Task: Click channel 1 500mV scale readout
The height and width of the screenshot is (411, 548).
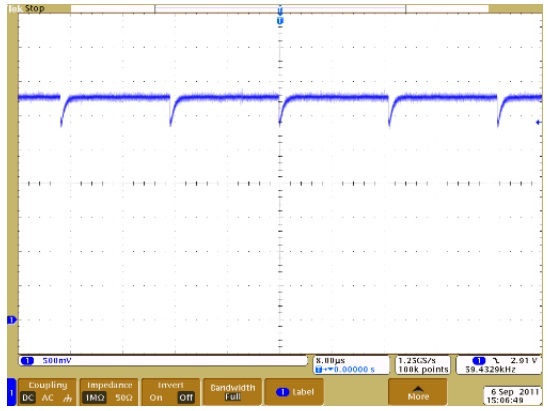Action: tap(57, 360)
